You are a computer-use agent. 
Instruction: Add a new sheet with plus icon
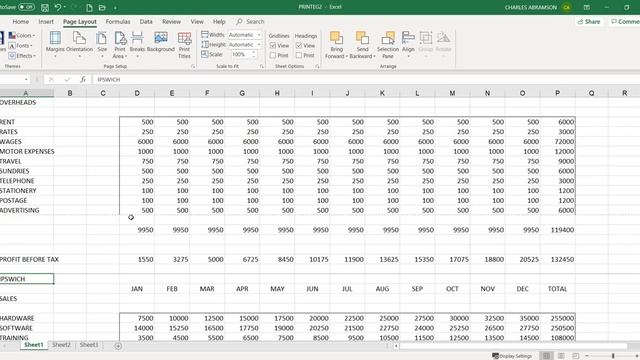click(118, 346)
